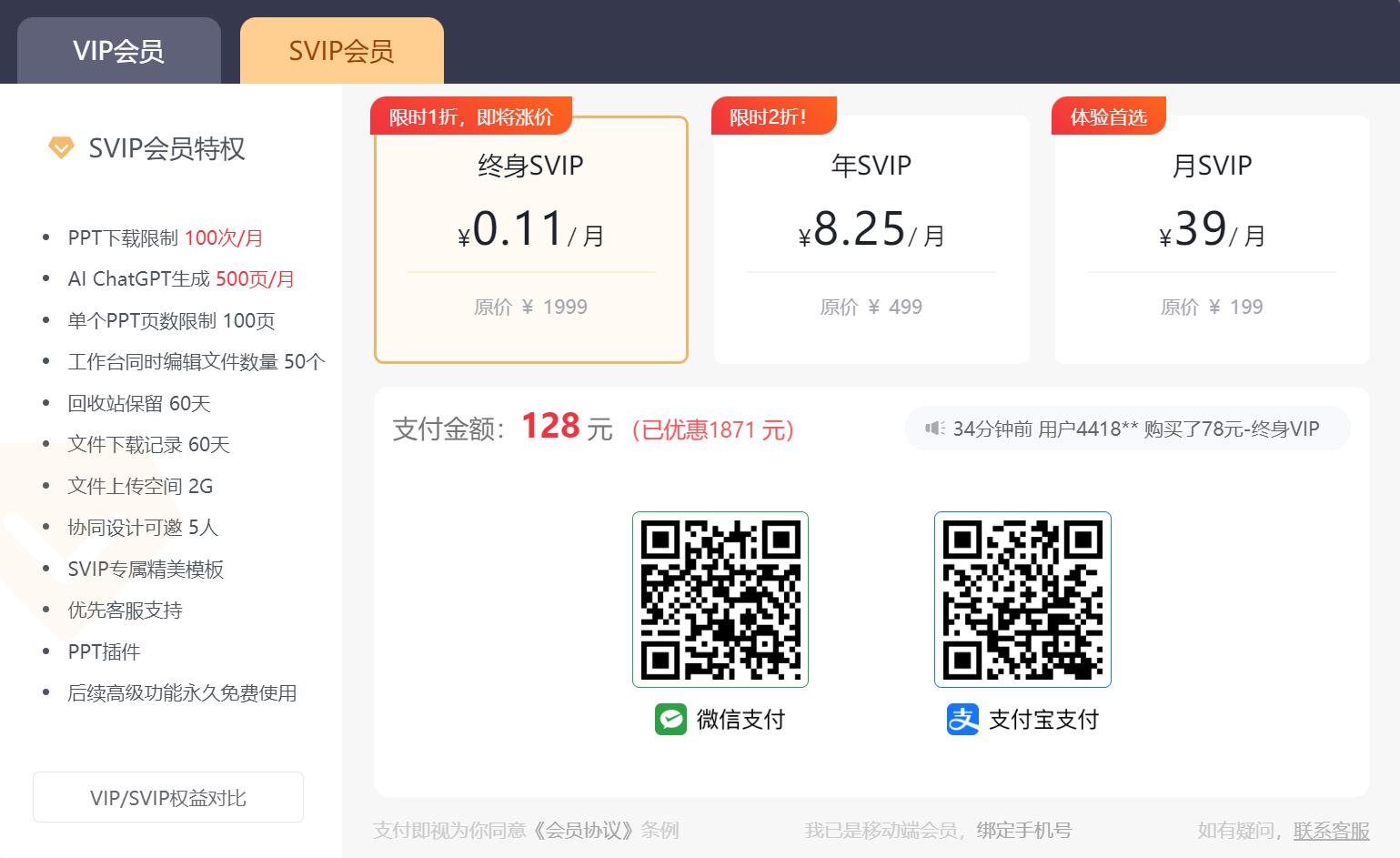Open the 《会员协议》 link

tap(582, 831)
